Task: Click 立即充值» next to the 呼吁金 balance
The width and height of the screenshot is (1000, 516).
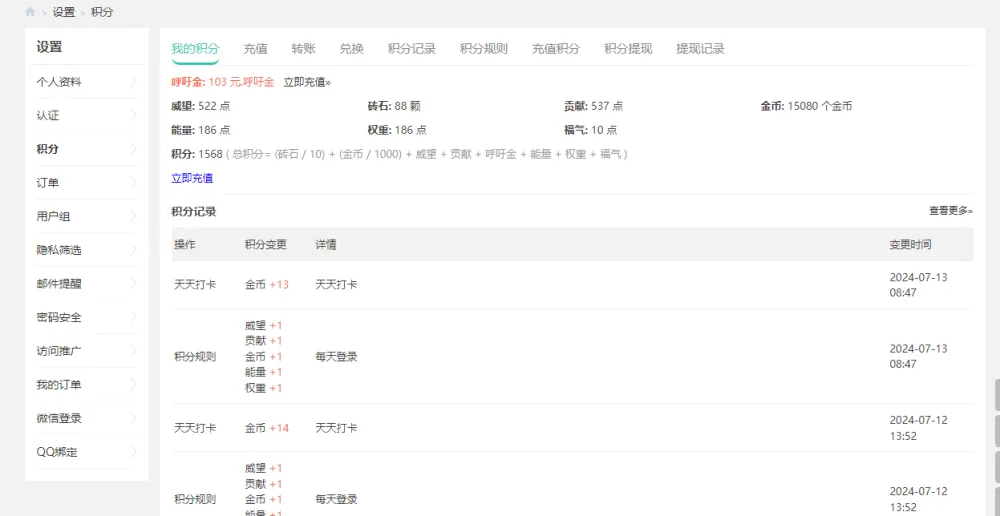Action: [x=307, y=82]
